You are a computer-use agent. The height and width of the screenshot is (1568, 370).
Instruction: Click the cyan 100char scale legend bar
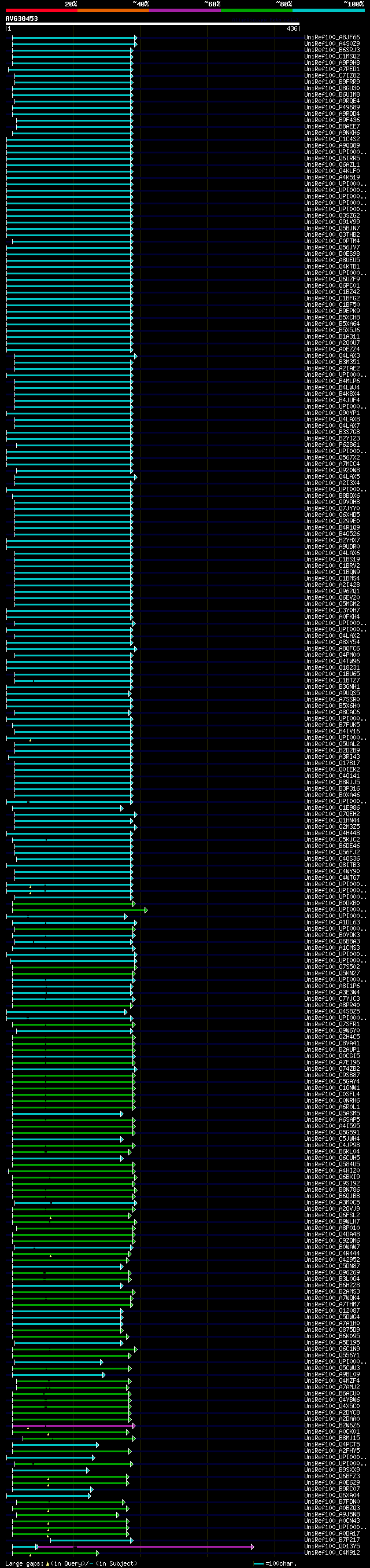click(259, 1563)
